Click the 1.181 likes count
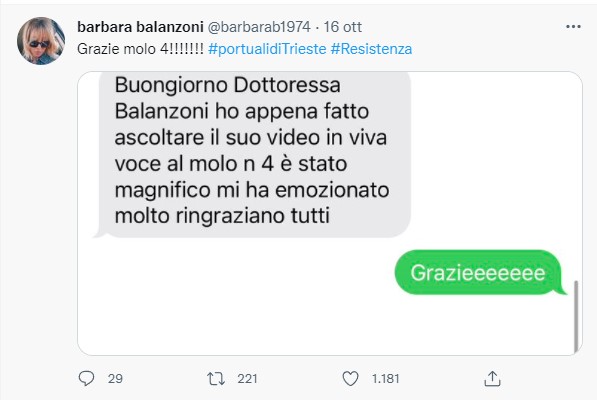Image resolution: width=597 pixels, height=400 pixels. [385, 379]
